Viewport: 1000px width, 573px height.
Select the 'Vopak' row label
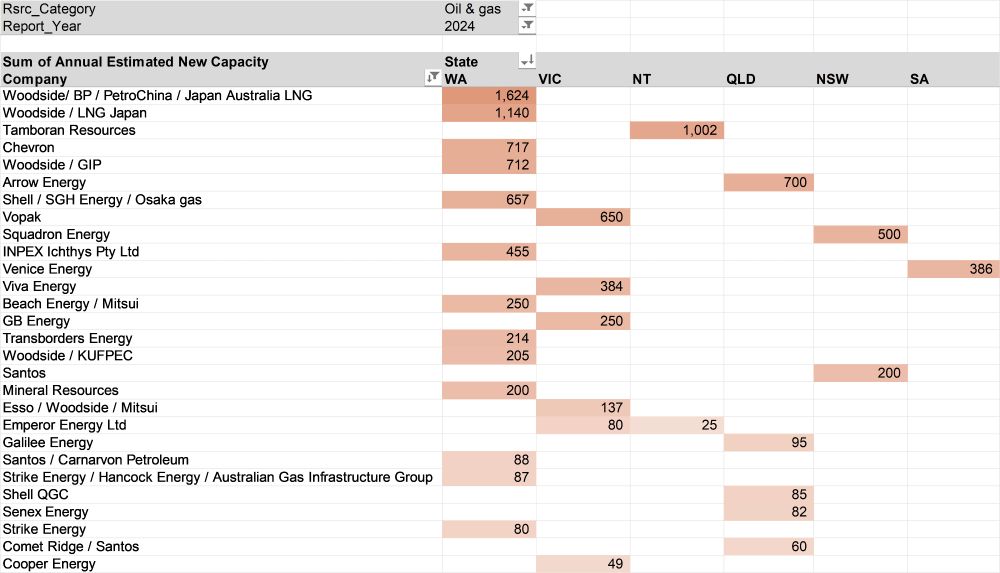pyautogui.click(x=221, y=217)
